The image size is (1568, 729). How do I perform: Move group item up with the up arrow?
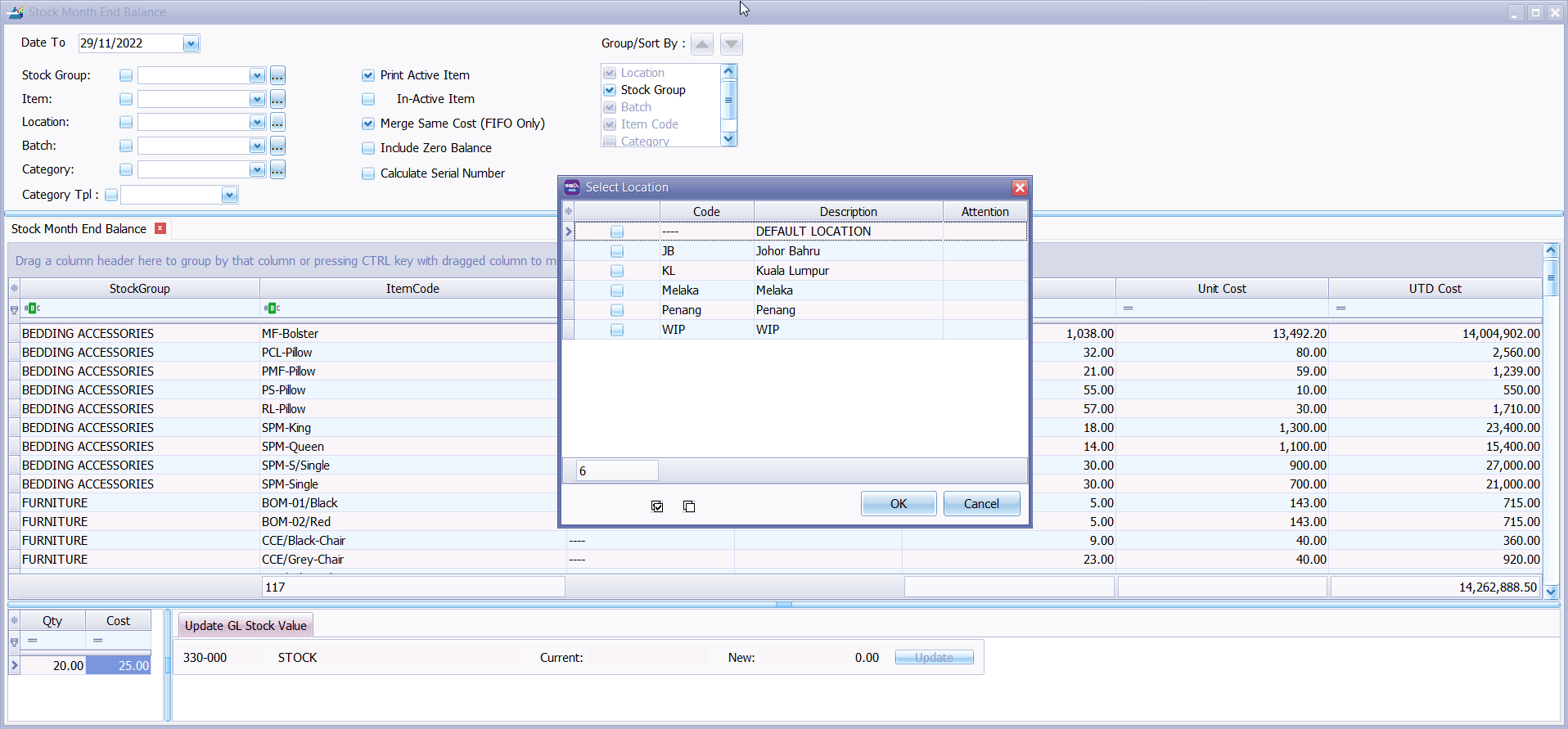click(x=702, y=44)
